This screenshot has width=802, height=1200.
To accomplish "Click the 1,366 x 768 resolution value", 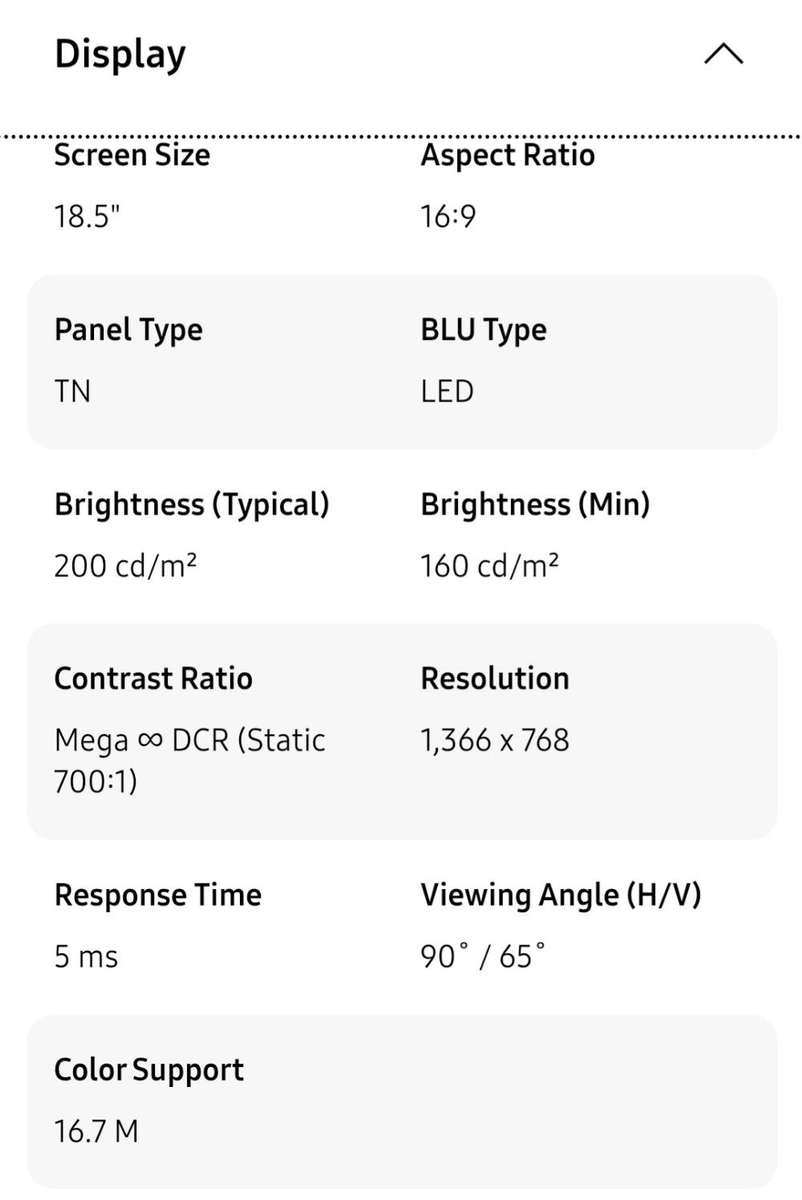I will tap(496, 740).
